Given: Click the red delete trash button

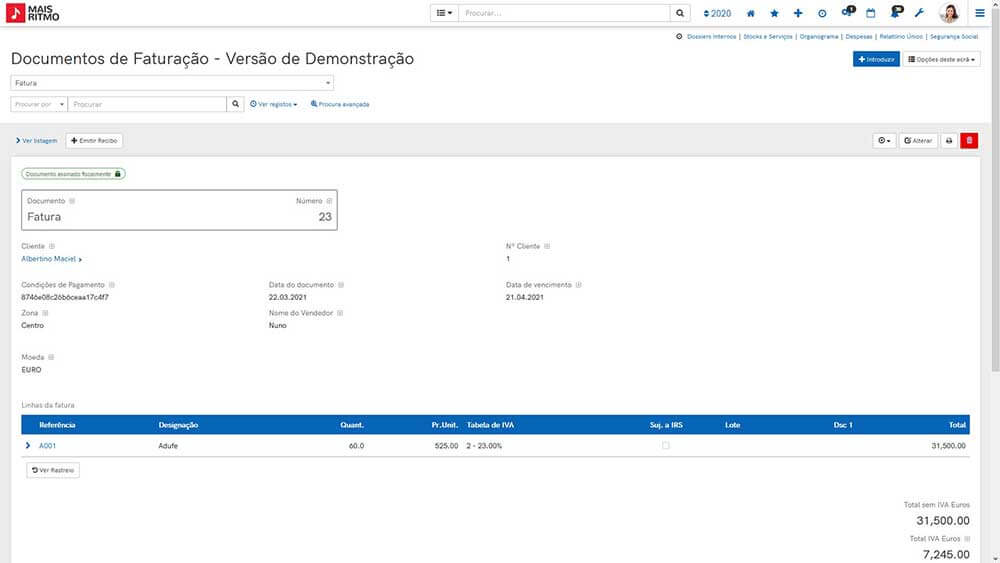Looking at the screenshot, I should point(969,141).
